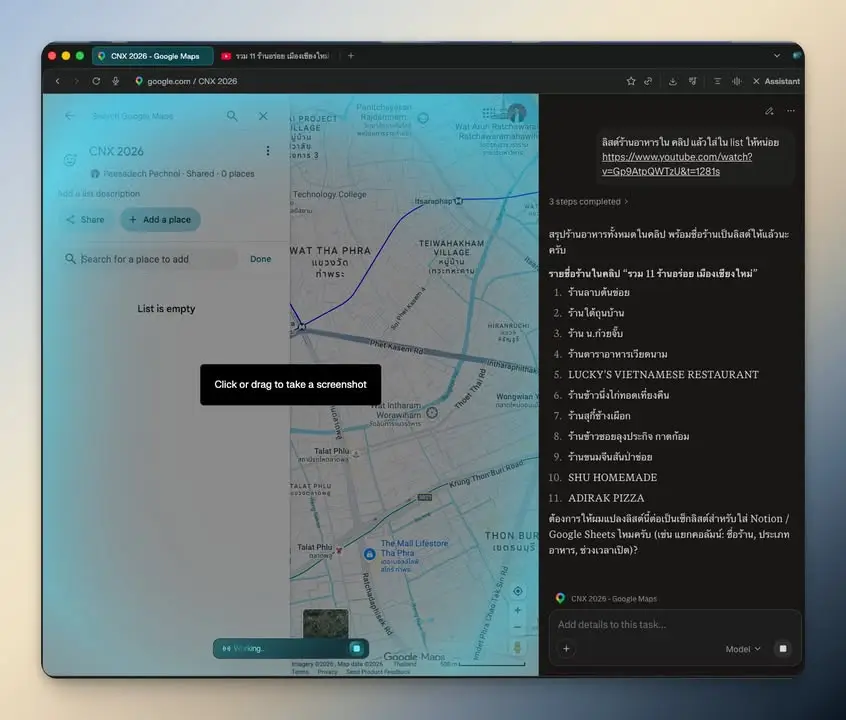Click the reader list lines icon in toolbar

717,81
